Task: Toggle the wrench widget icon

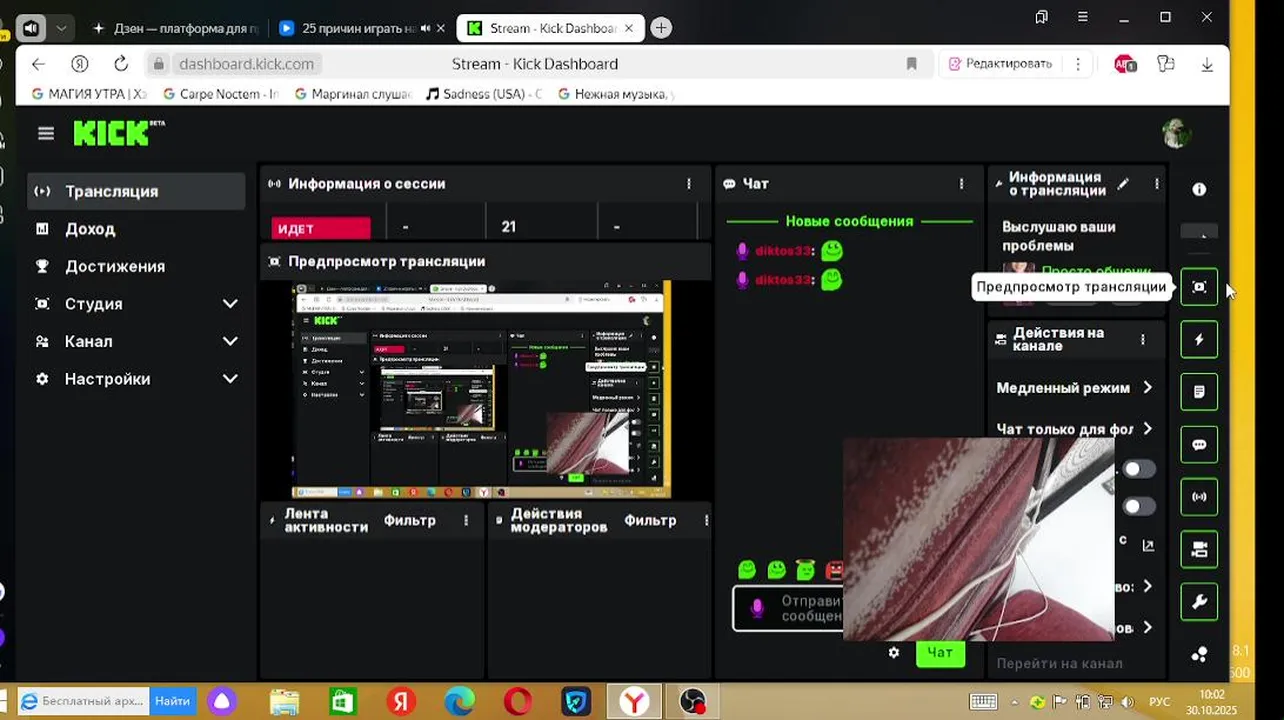Action: pyautogui.click(x=1199, y=602)
